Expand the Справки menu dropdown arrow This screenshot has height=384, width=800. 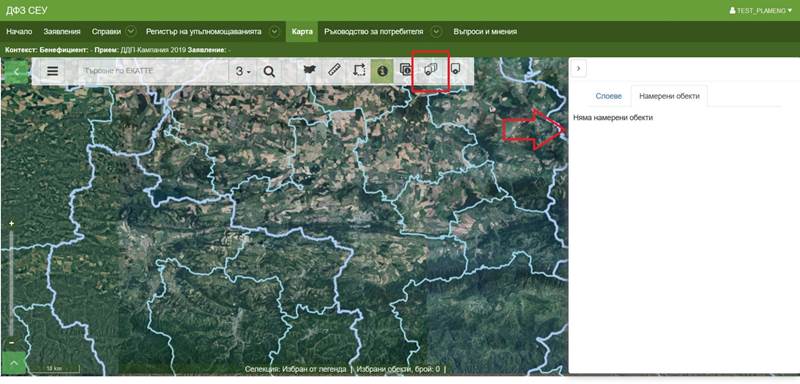pyautogui.click(x=131, y=32)
